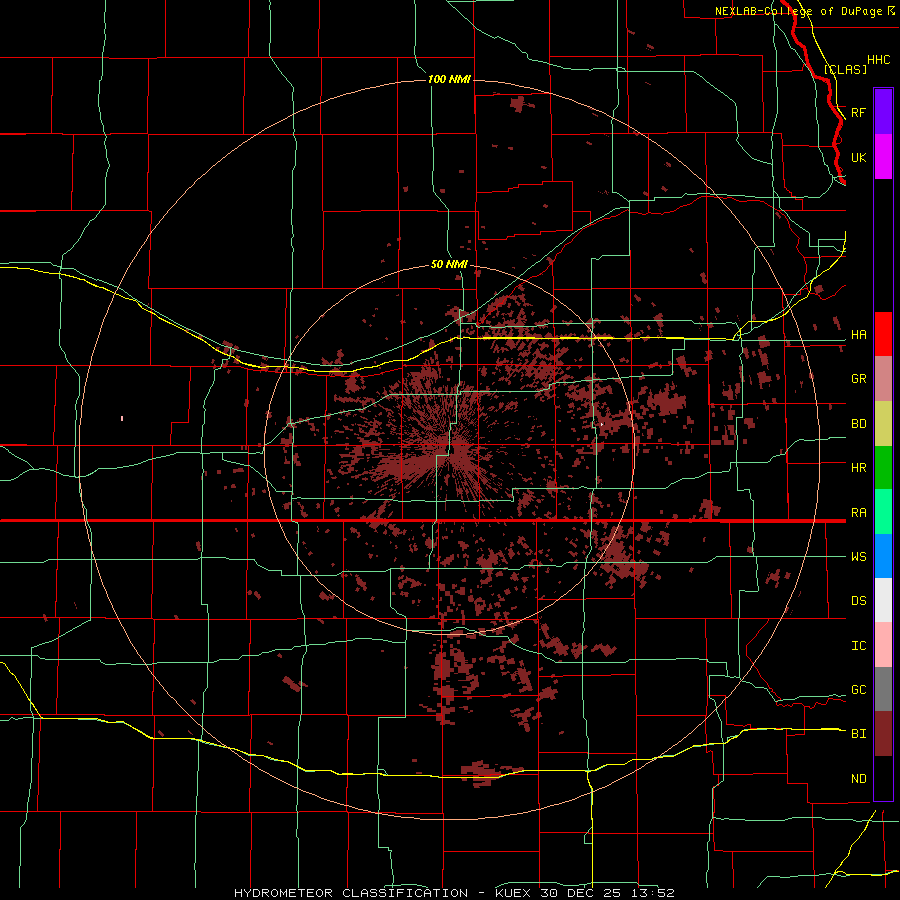Pick the aqua RA legend swatch

(883, 512)
